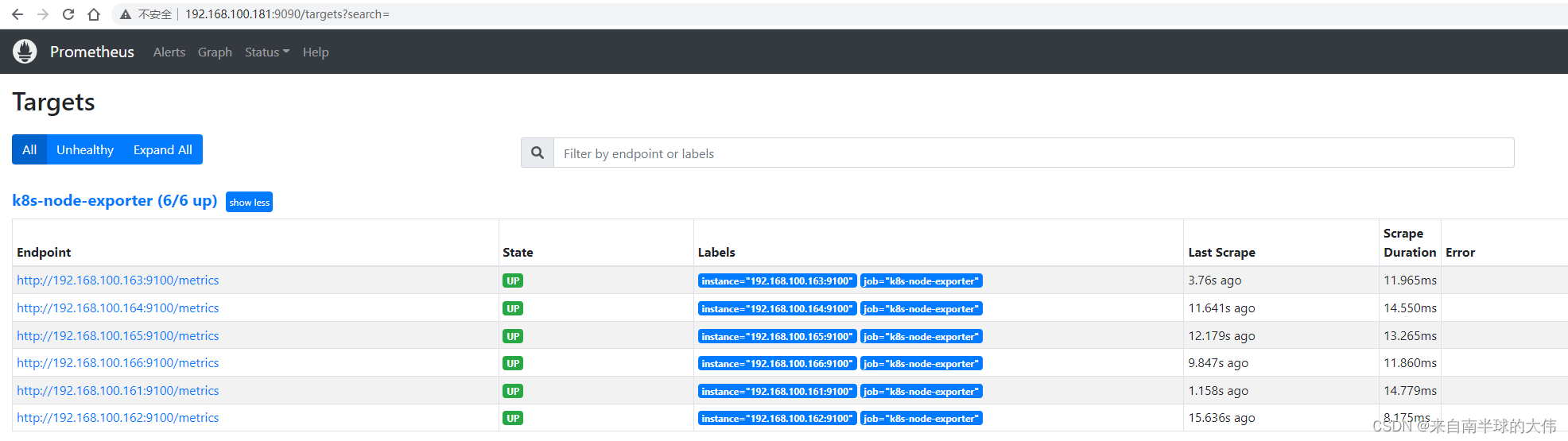This screenshot has width=1568, height=441.
Task: Select the All targets filter
Action: (29, 149)
